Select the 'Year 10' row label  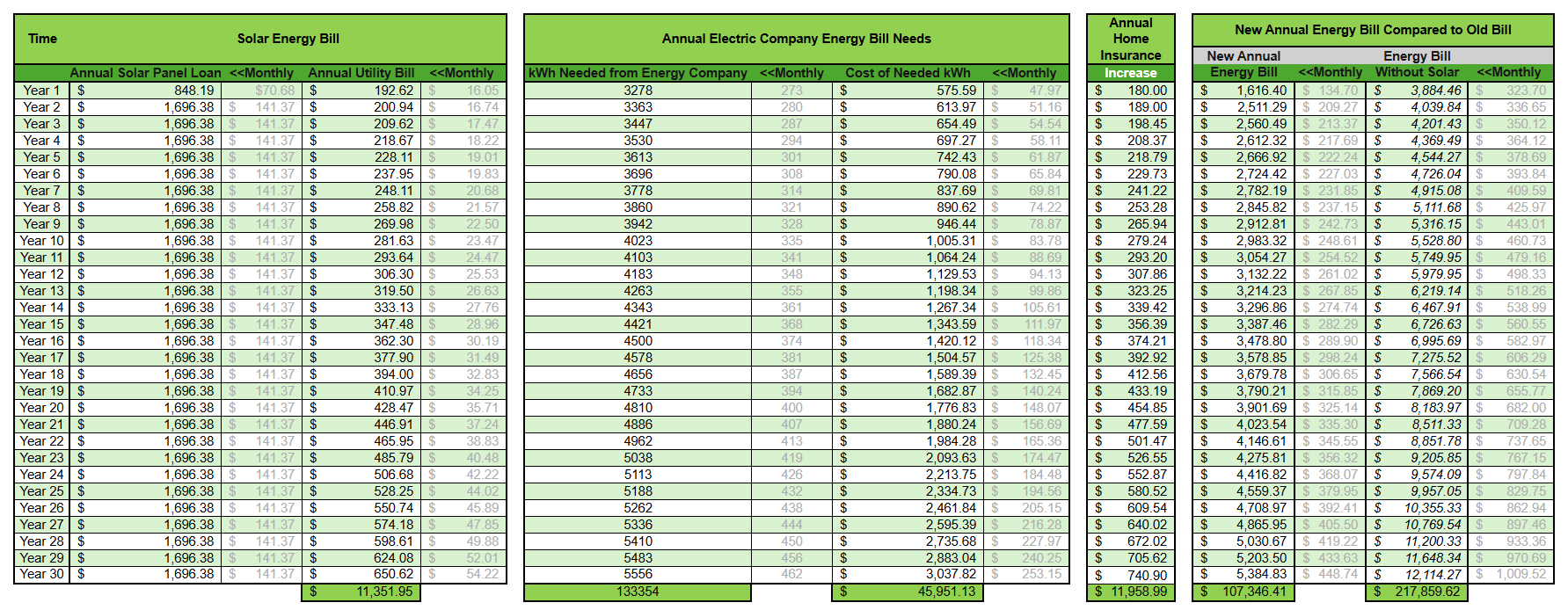pyautogui.click(x=41, y=241)
